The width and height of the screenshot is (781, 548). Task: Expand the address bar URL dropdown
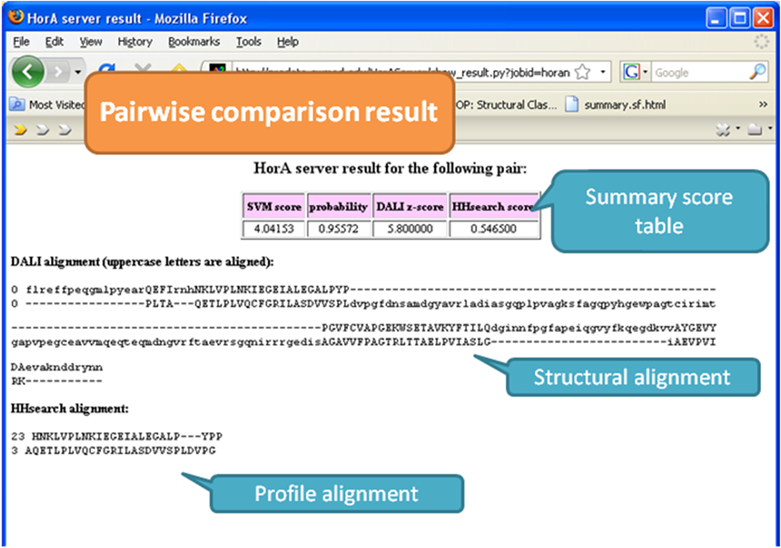pos(603,72)
